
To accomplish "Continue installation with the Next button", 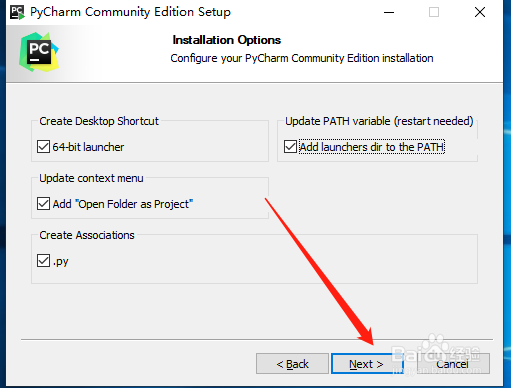I will coord(366,364).
